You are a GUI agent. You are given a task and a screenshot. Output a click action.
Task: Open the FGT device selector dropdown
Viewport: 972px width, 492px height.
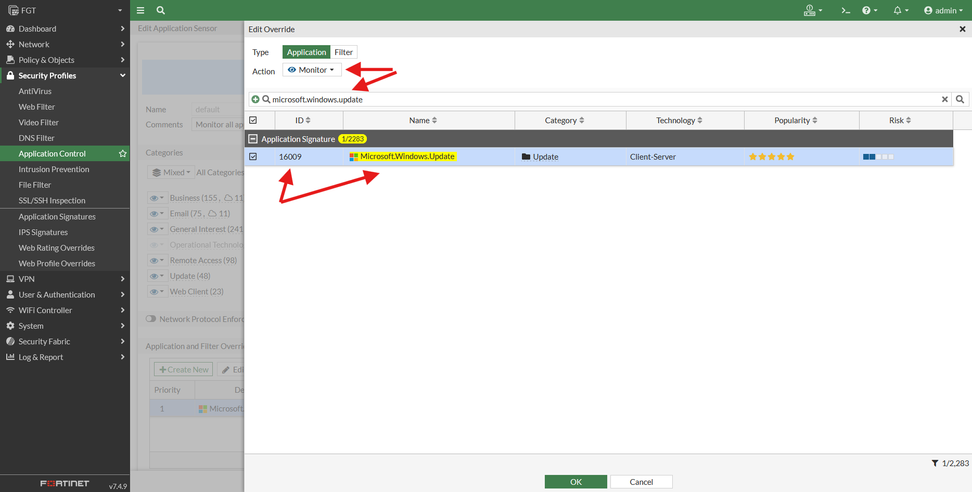(x=64, y=10)
